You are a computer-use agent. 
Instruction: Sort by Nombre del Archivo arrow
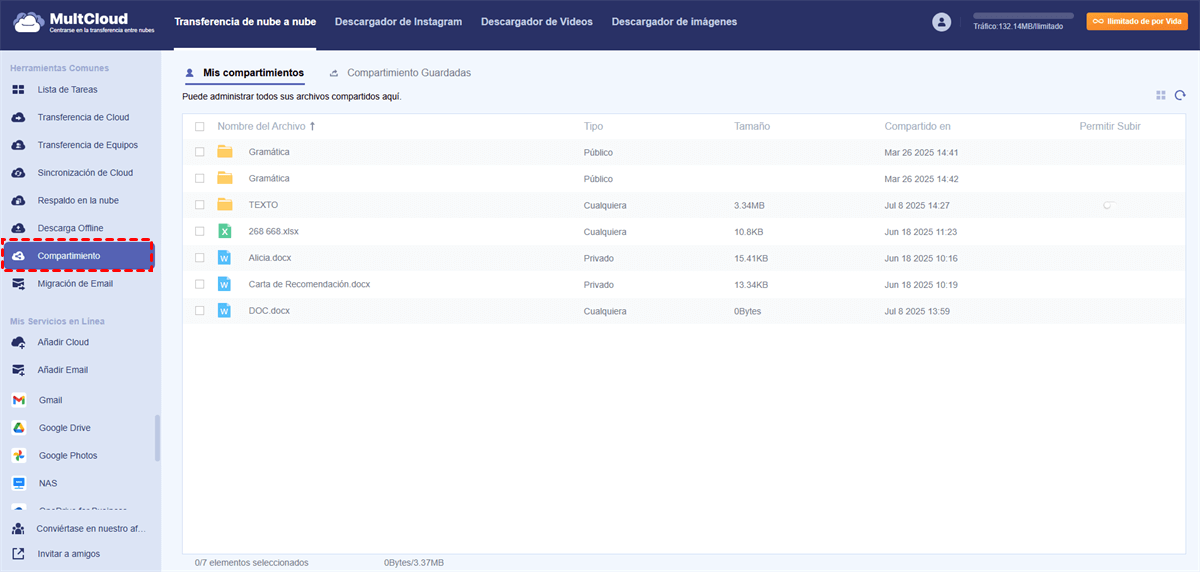pos(312,126)
